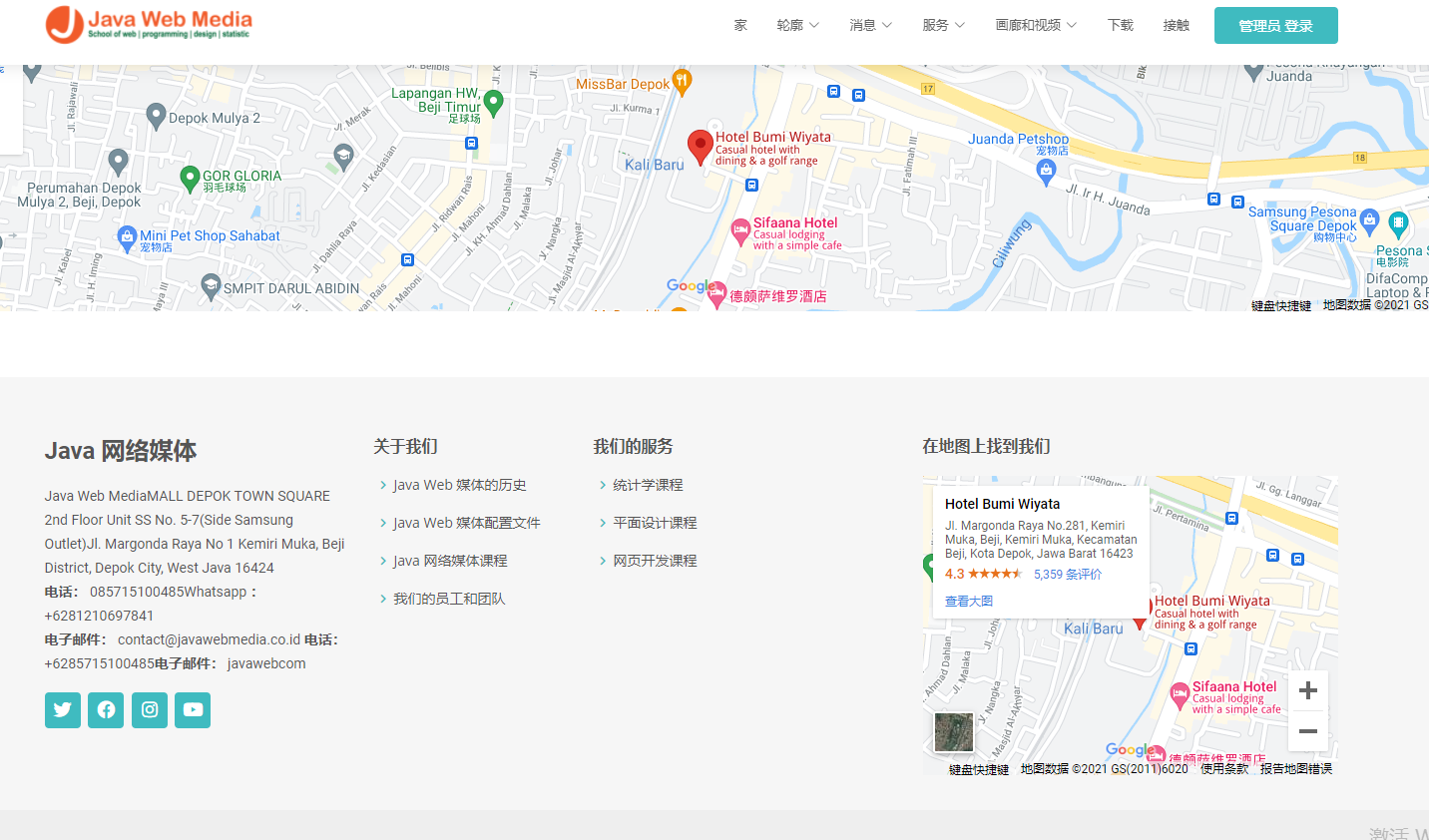This screenshot has width=1429, height=840.
Task: Open the YouTube social link
Action: (193, 710)
